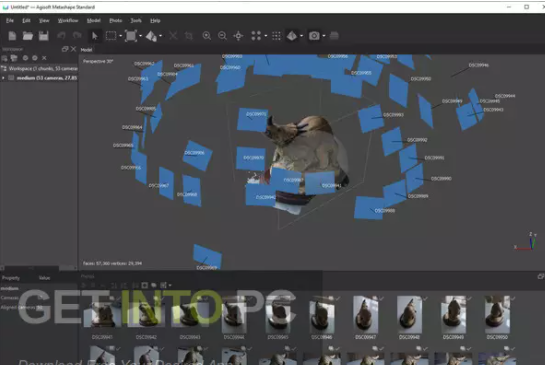Choose the rectangle selection tool
The image size is (545, 365).
tap(111, 36)
